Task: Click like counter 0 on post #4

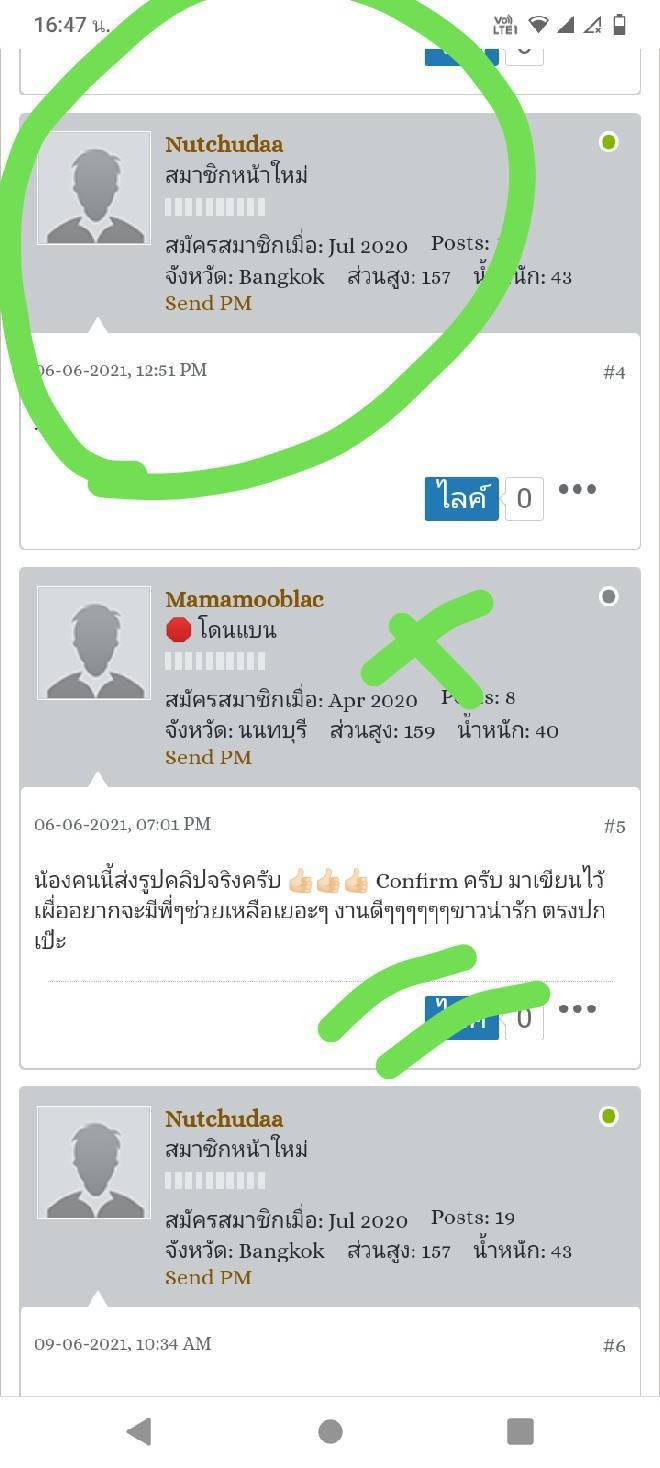Action: coord(524,498)
